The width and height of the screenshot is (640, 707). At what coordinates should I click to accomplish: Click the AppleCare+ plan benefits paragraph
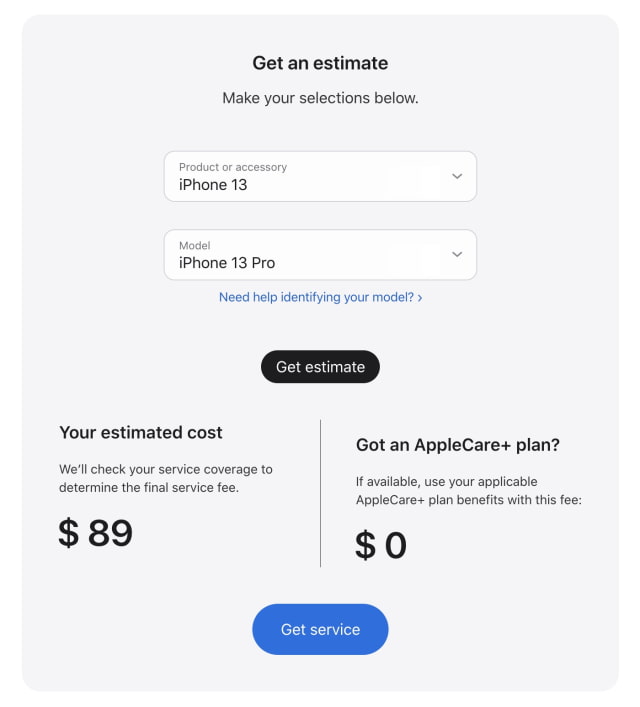point(469,490)
